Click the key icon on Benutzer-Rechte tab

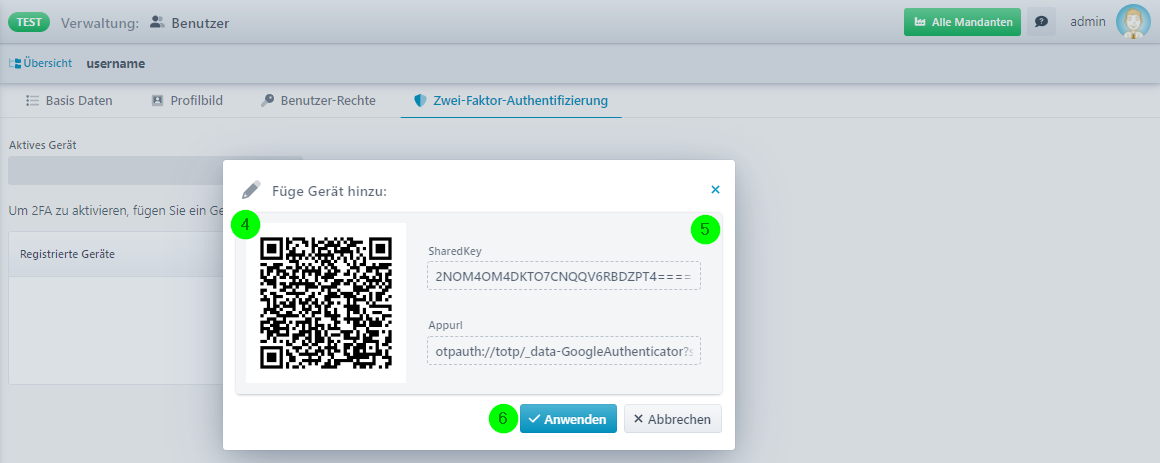coord(267,101)
